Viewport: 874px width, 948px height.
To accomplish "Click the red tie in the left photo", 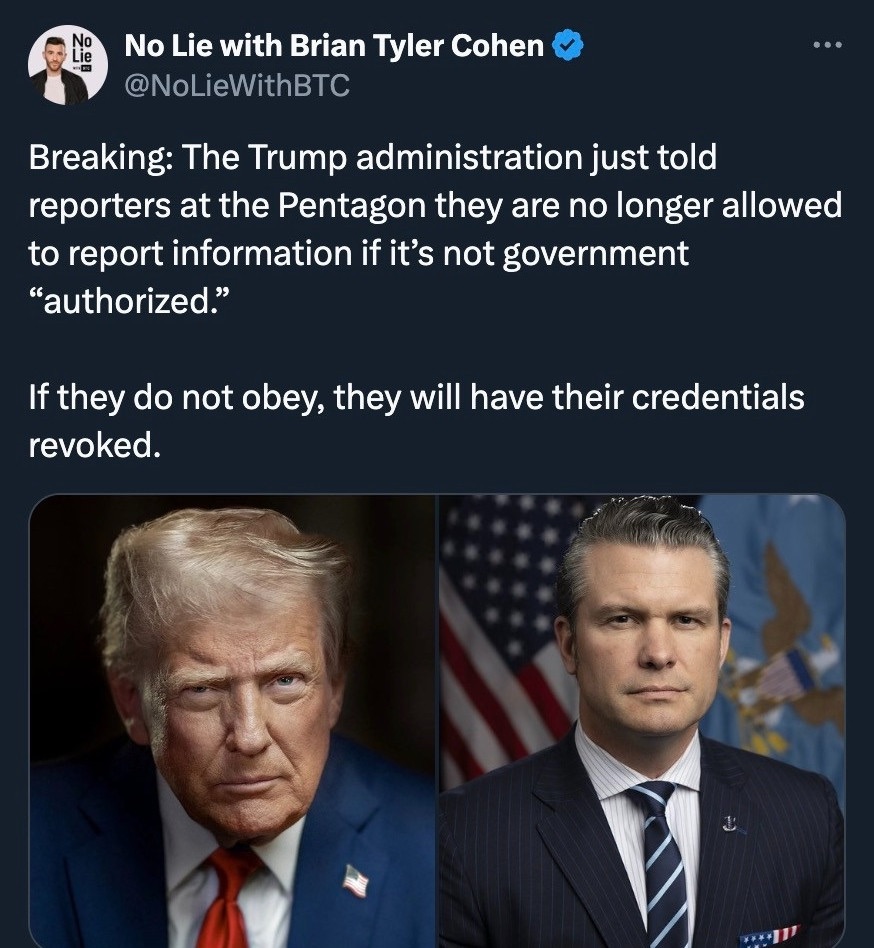I will [226, 898].
